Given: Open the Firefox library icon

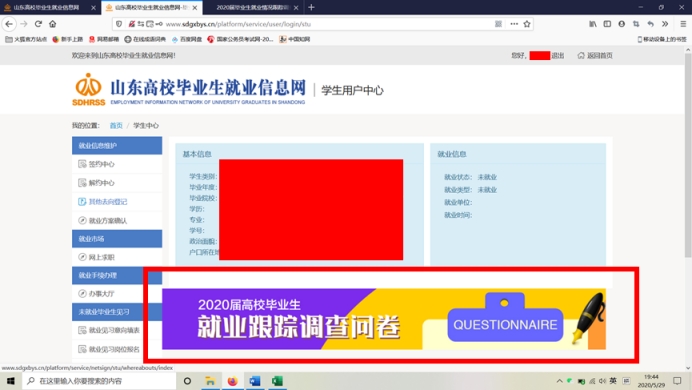Looking at the screenshot, I should 593,24.
